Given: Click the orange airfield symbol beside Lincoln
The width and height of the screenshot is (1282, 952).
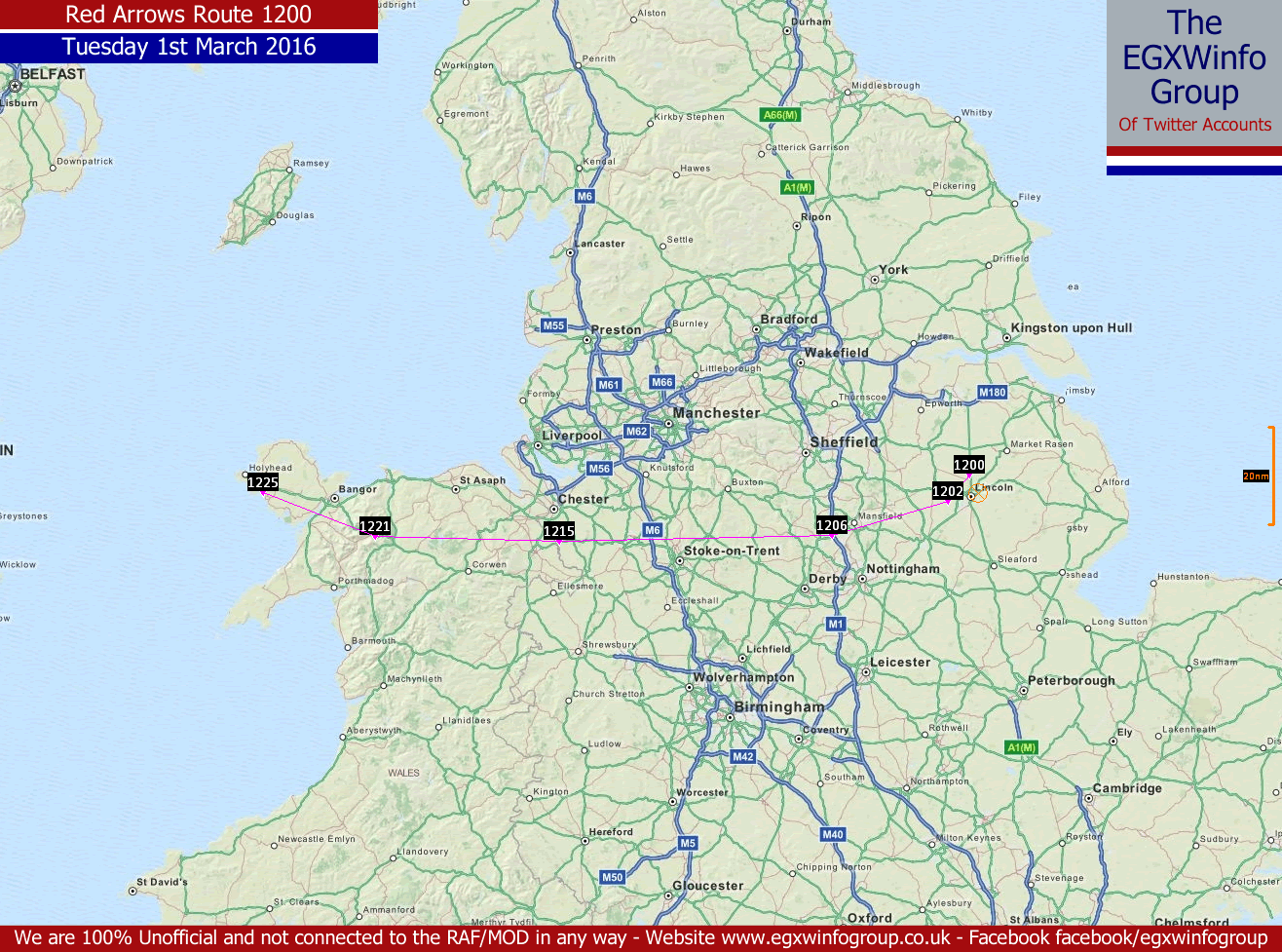Looking at the screenshot, I should [x=978, y=494].
